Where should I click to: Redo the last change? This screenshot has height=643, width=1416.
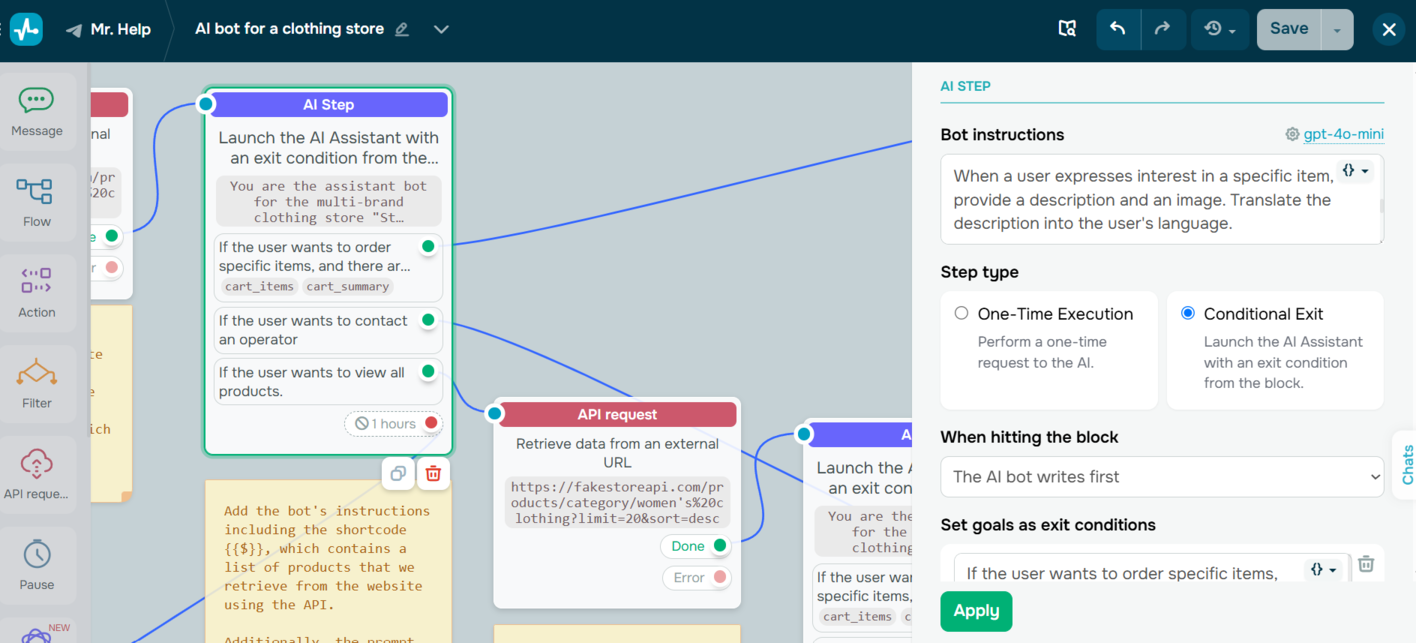coord(1163,29)
